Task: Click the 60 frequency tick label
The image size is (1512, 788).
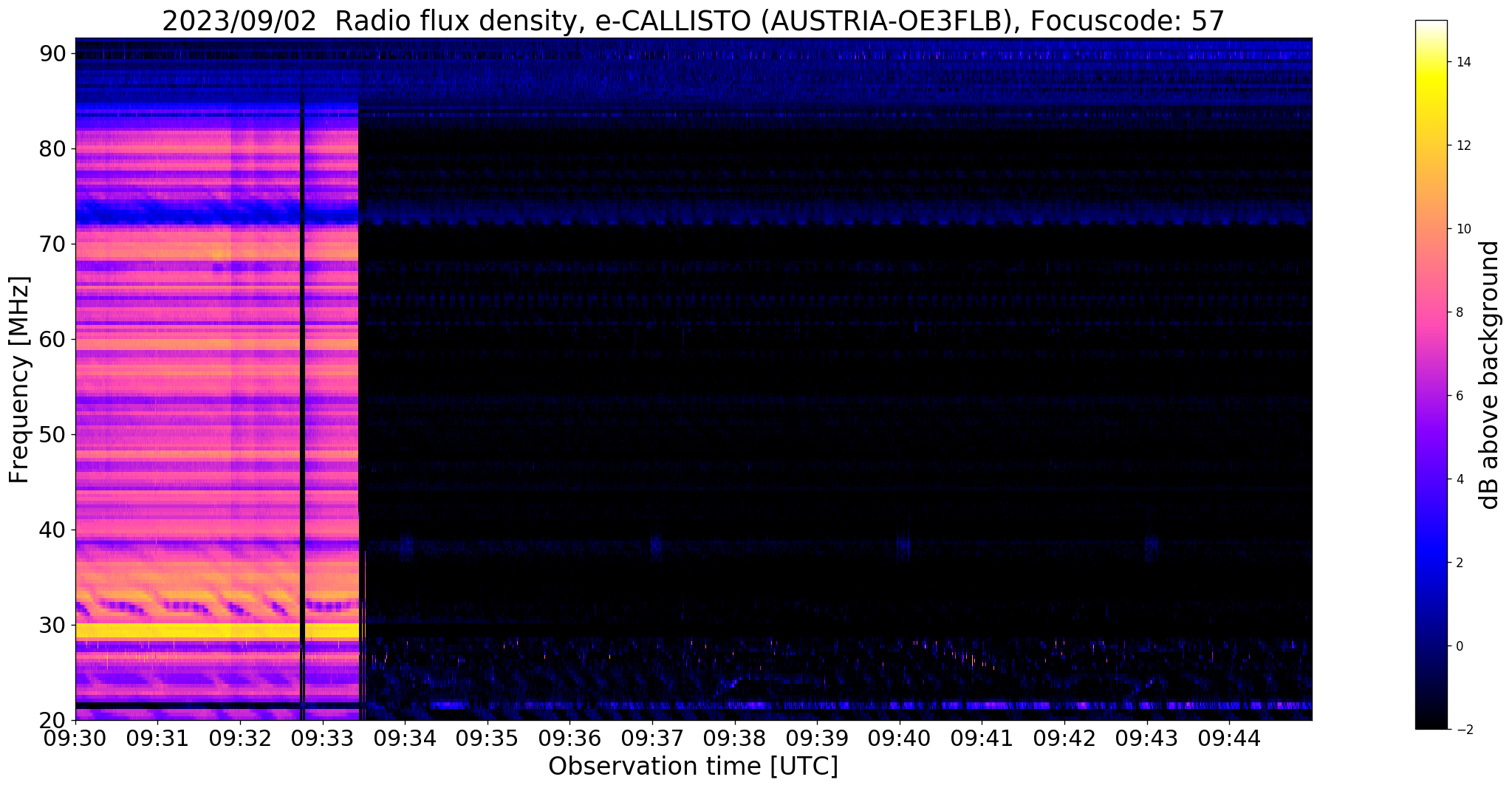Action: click(54, 339)
